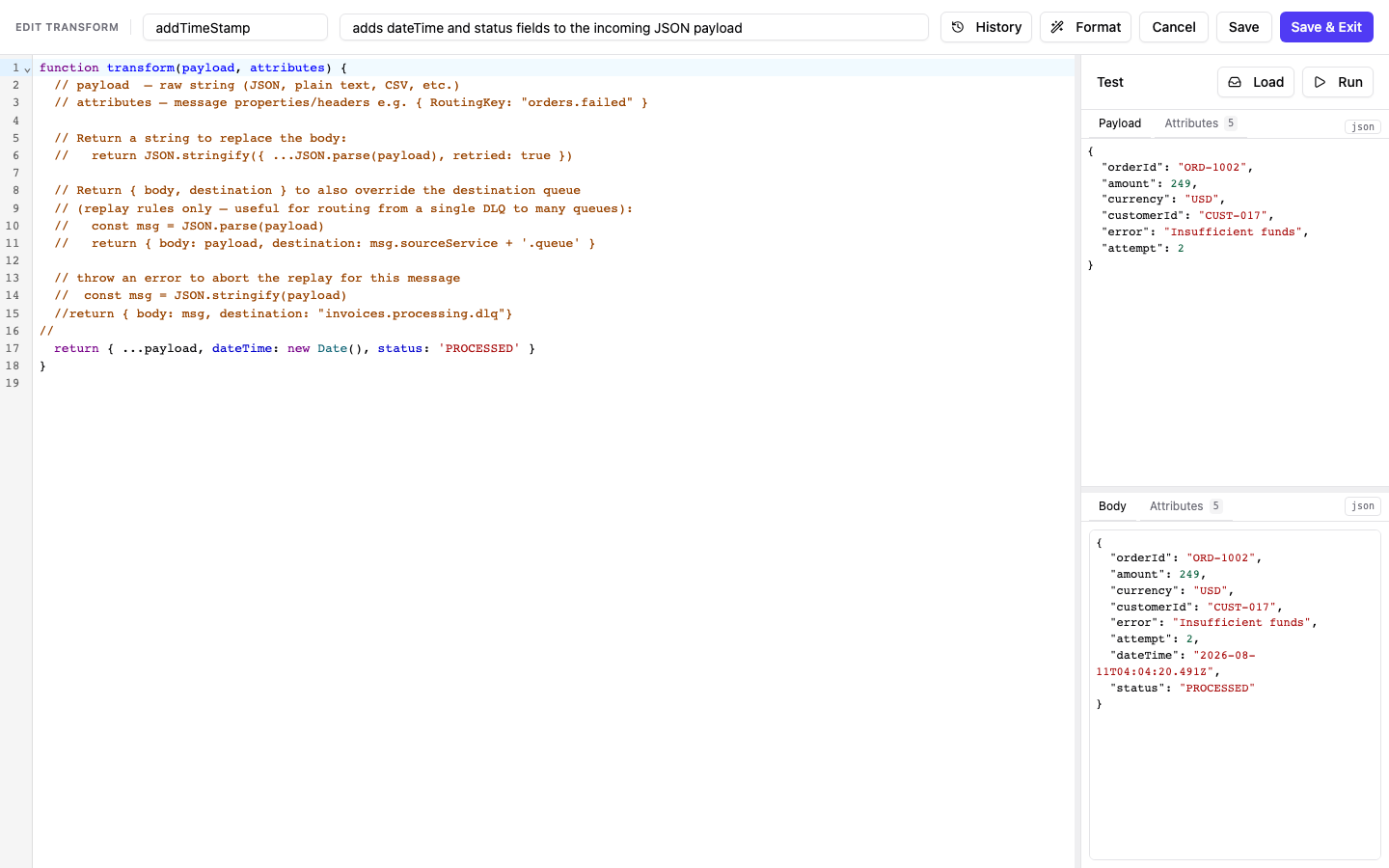Viewport: 1389px width, 868px height.
Task: Click the json badge in the Body panel
Action: point(1363,505)
